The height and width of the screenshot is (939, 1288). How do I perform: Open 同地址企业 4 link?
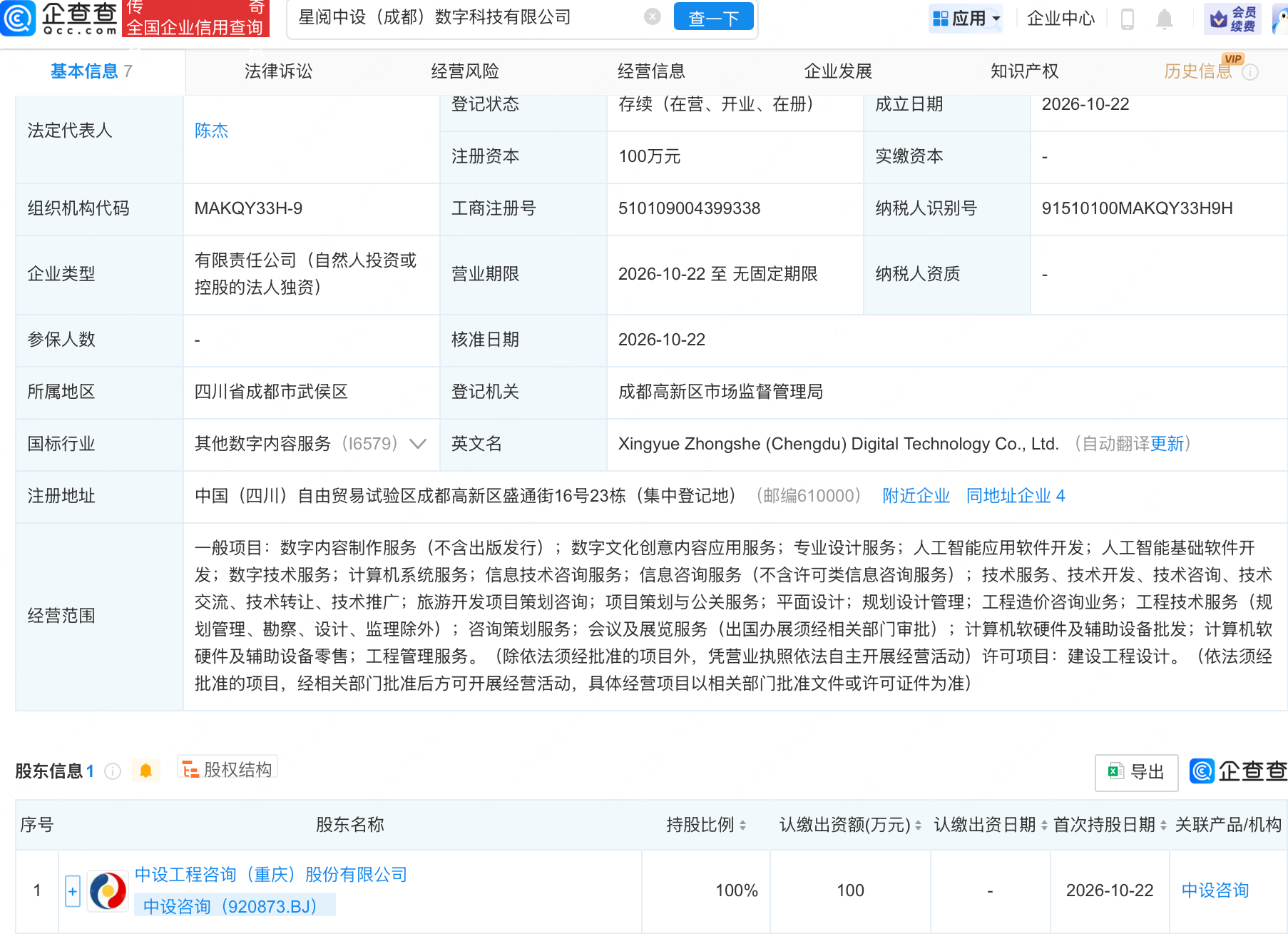click(x=1016, y=496)
